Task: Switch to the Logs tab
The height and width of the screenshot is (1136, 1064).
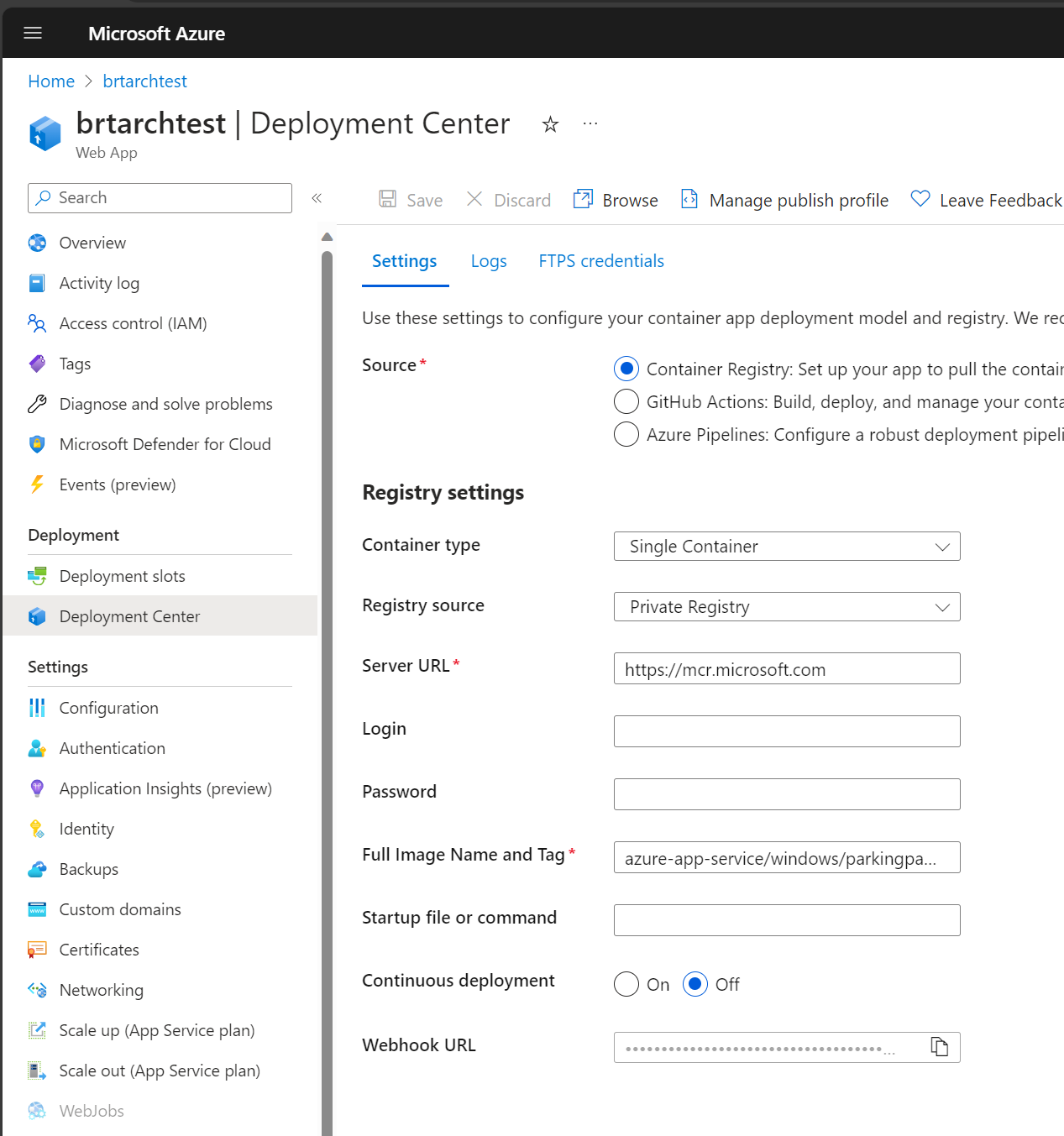Action: click(x=489, y=261)
